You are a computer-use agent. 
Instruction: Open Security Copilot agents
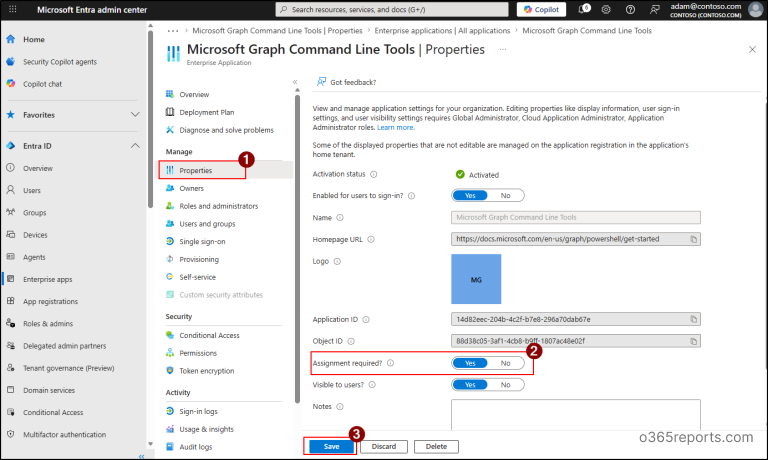(x=60, y=62)
